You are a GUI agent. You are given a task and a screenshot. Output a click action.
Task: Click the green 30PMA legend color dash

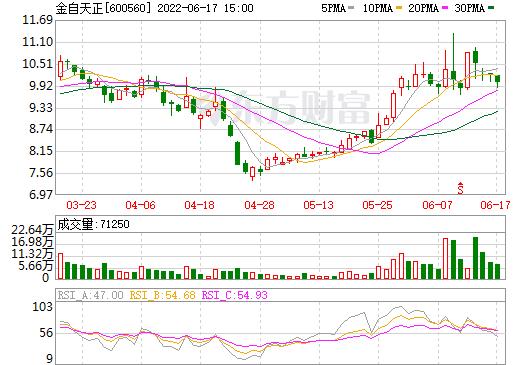pyautogui.click(x=491, y=8)
